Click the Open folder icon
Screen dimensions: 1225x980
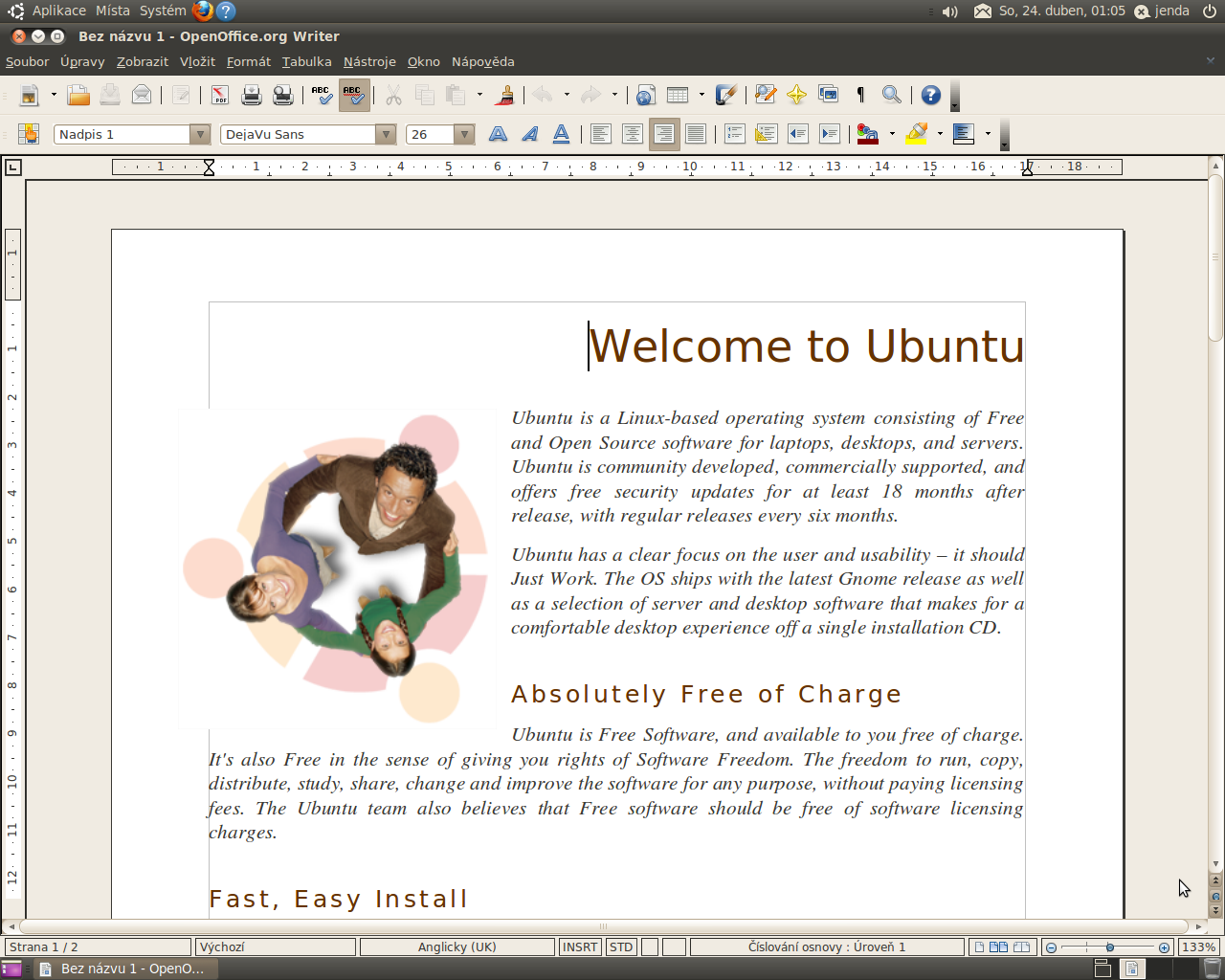click(x=78, y=95)
